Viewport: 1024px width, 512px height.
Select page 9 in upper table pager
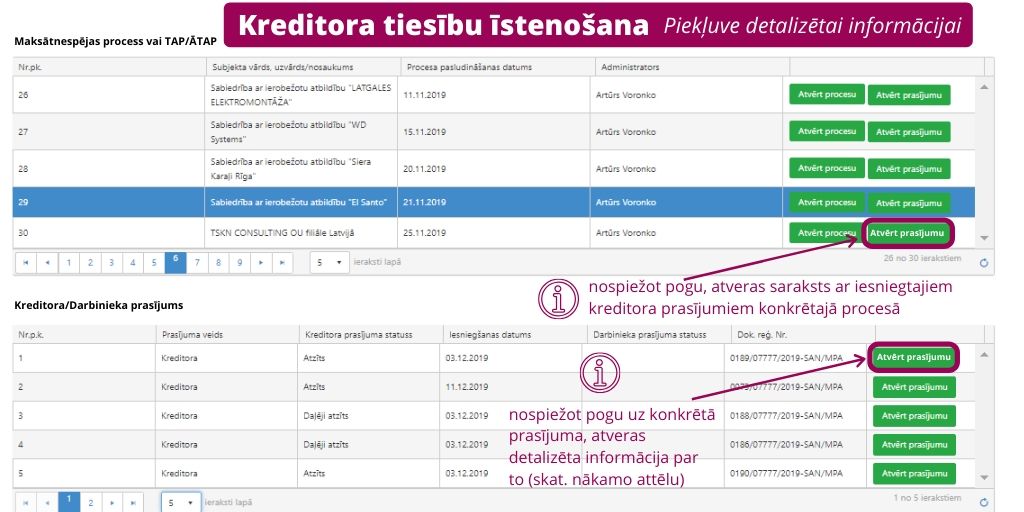(x=240, y=263)
